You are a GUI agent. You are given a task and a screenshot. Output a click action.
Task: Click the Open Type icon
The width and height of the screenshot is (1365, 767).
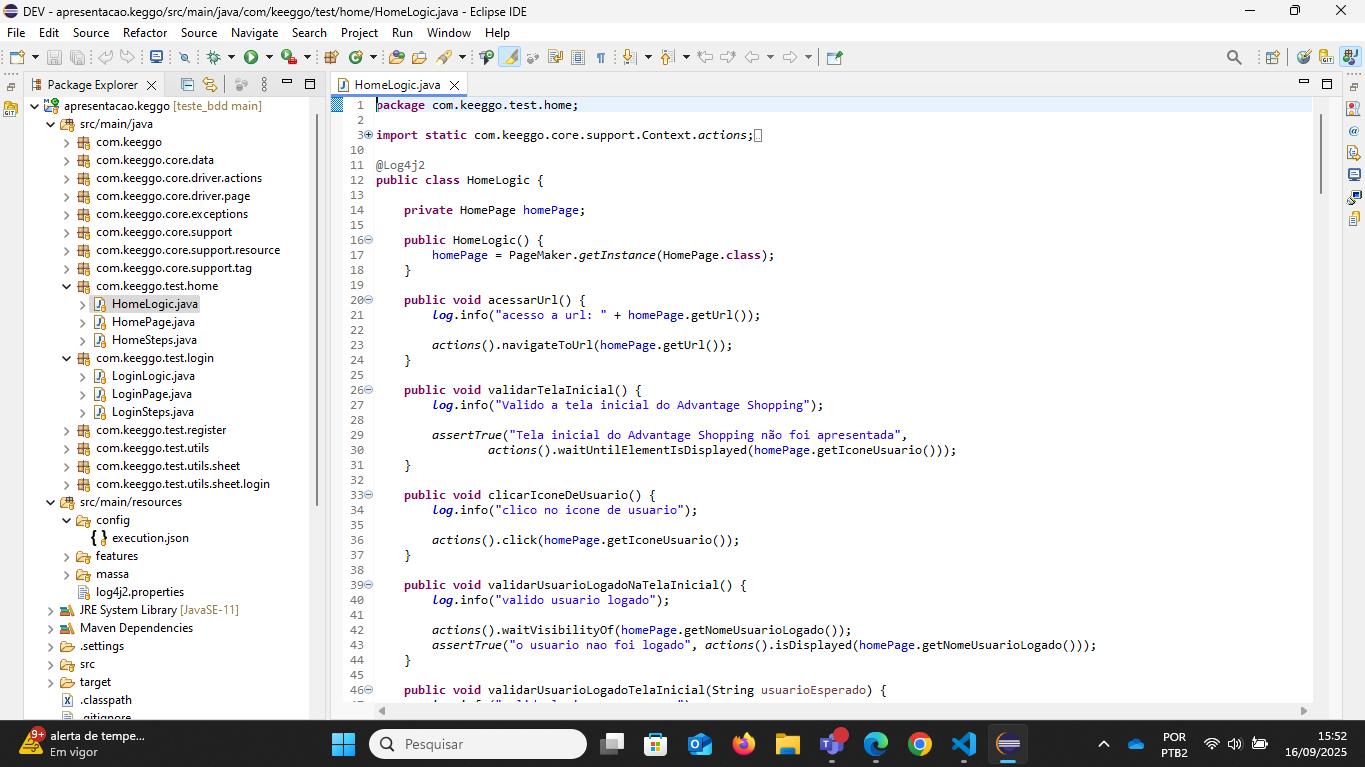(x=397, y=57)
